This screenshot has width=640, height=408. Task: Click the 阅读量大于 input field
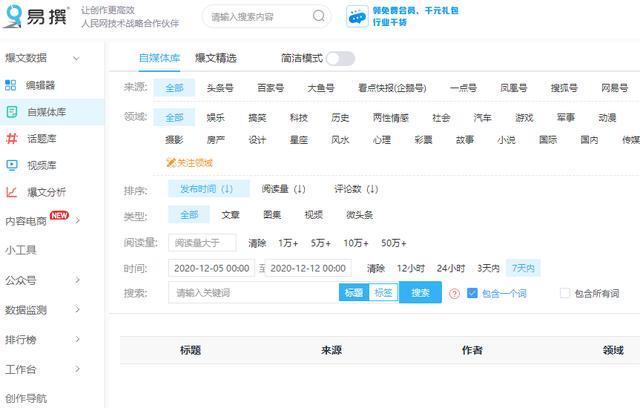coord(202,243)
